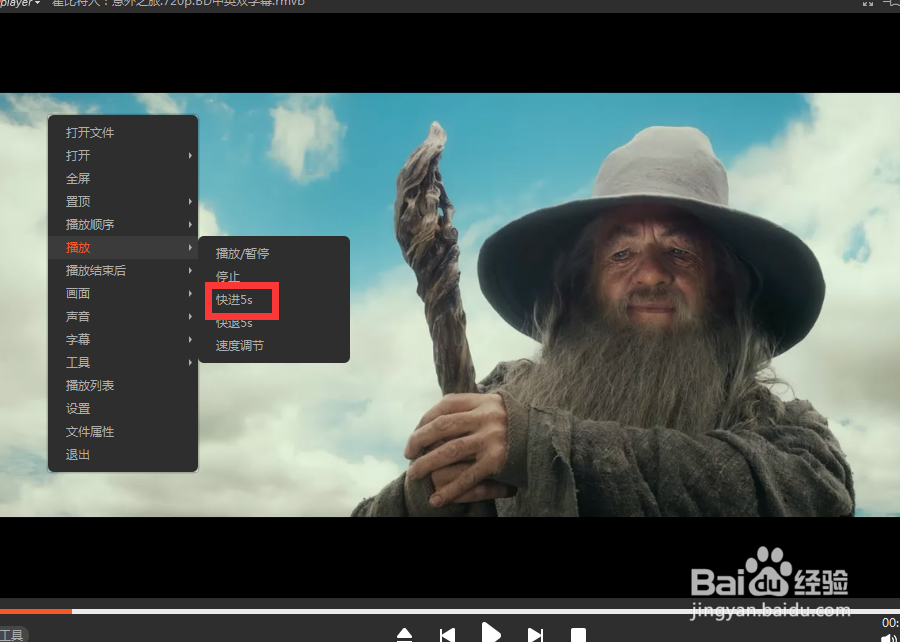900x642 pixels.
Task: Open the 声音 submenu
Action: (x=123, y=316)
